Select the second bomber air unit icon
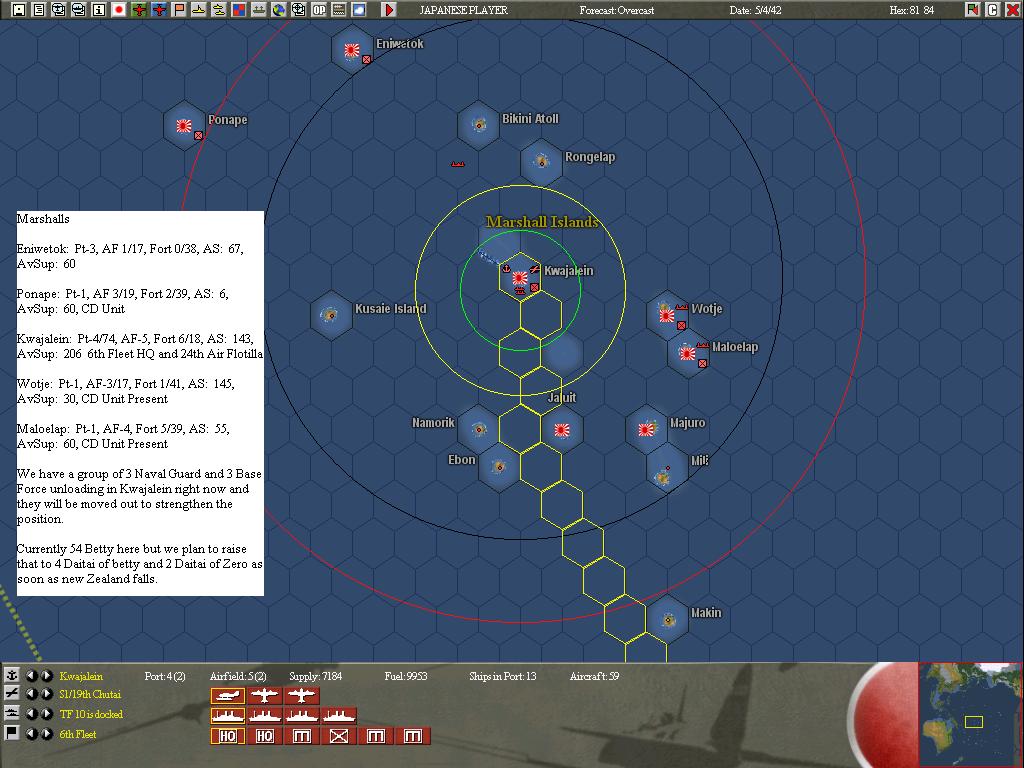The width and height of the screenshot is (1024, 768). pos(264,696)
